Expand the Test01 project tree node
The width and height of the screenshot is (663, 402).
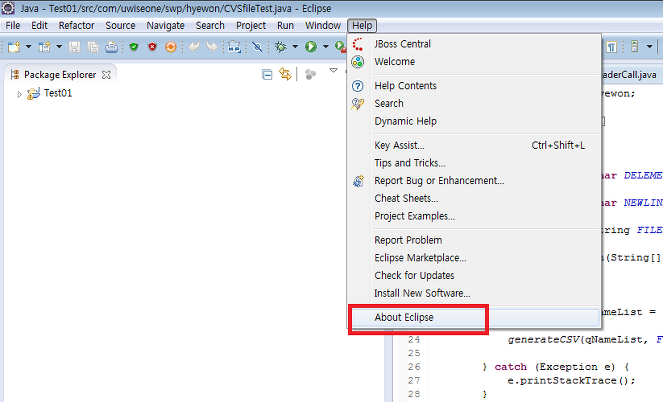(19, 94)
